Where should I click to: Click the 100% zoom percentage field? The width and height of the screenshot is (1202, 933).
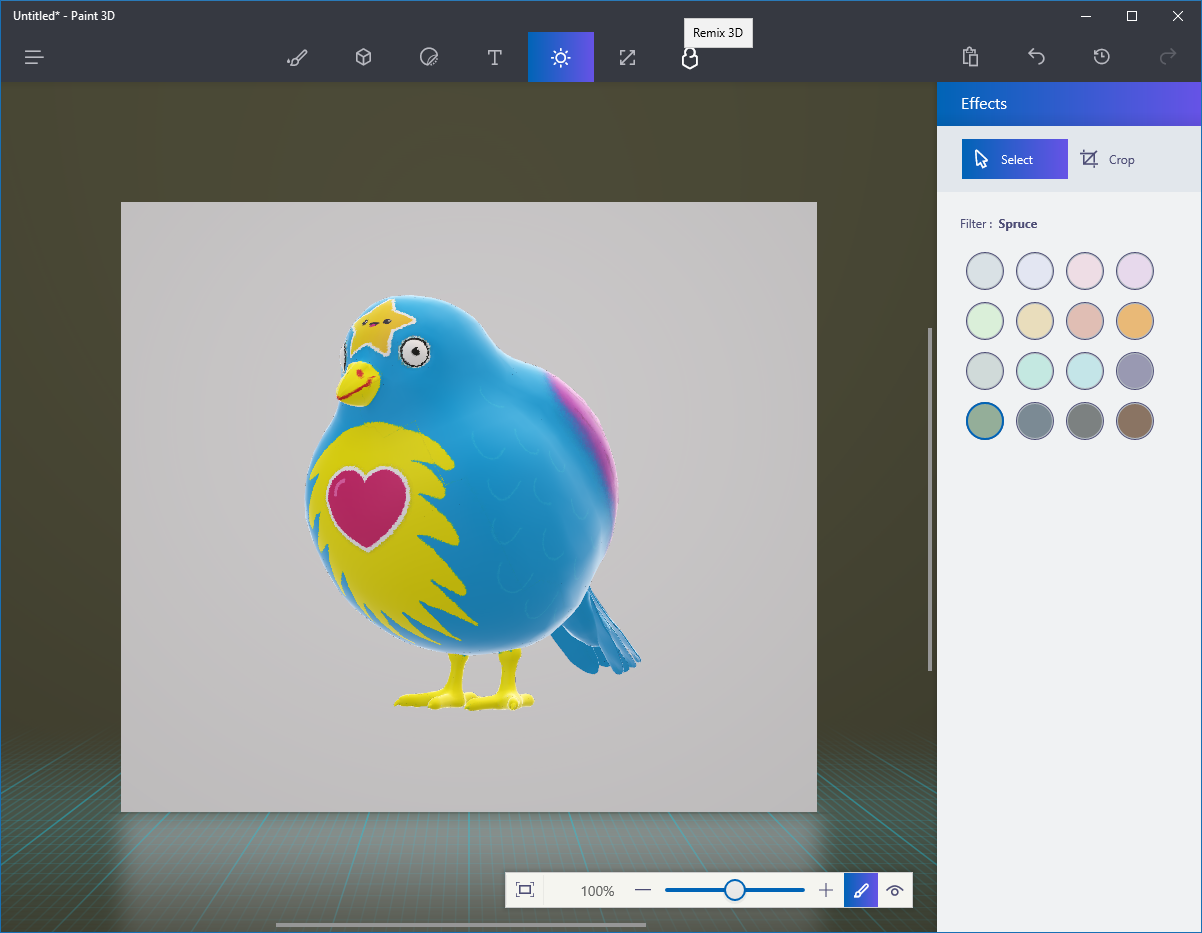[597, 890]
